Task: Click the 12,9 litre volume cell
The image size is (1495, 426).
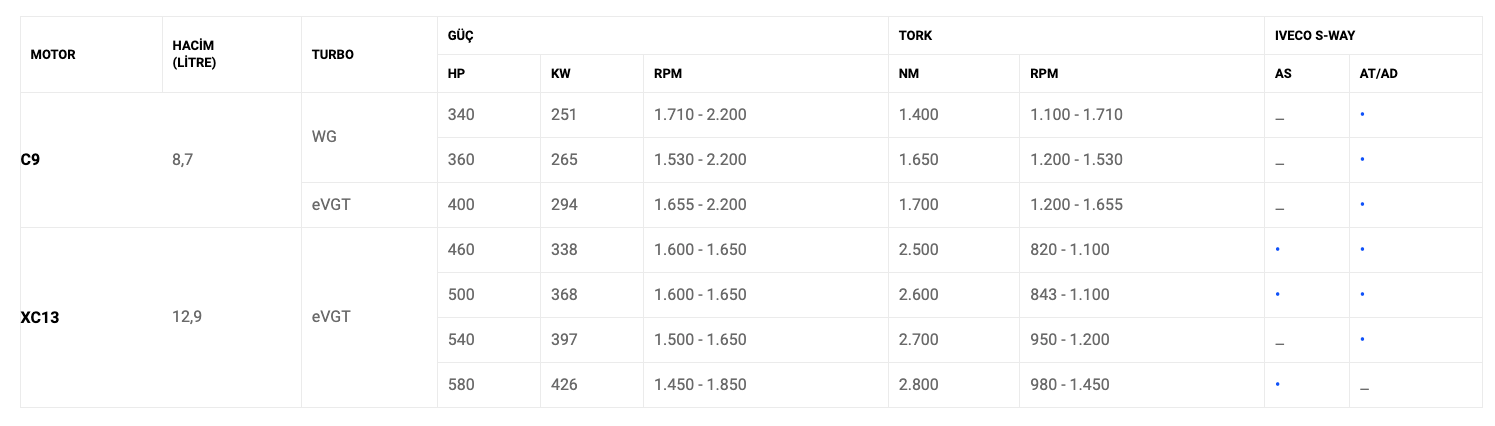Action: click(x=187, y=317)
